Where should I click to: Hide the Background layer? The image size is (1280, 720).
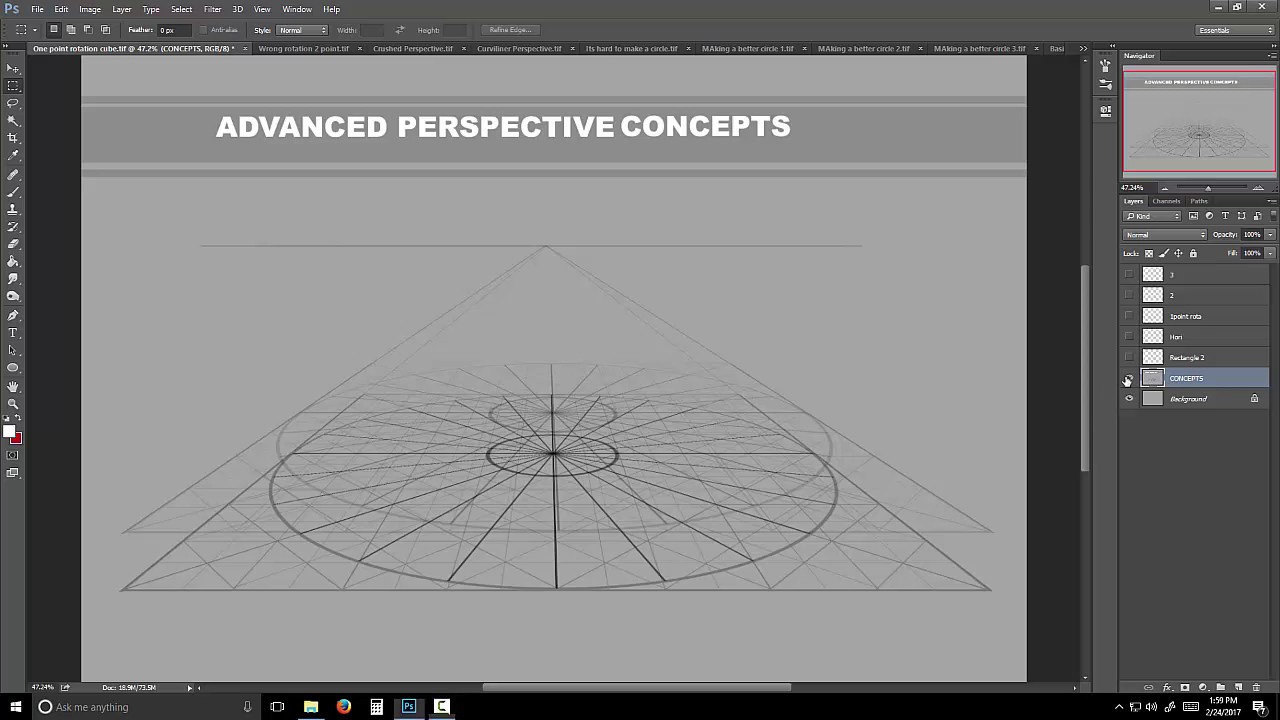click(1129, 399)
